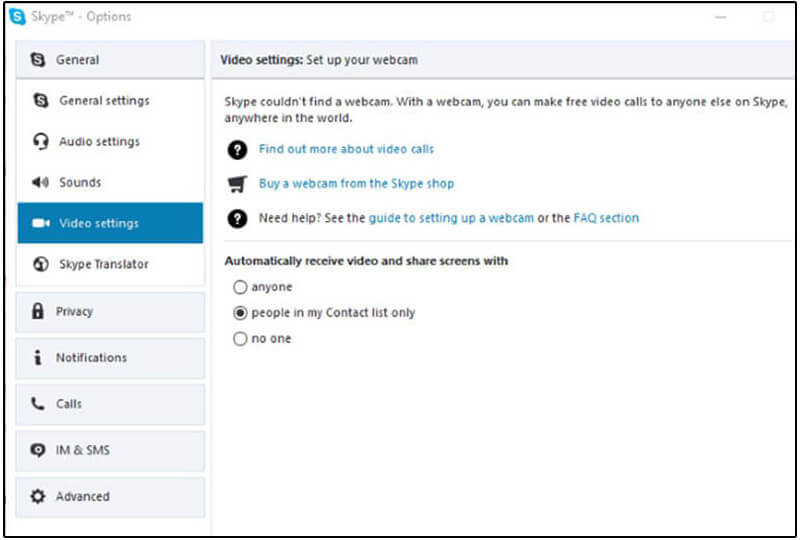Viewport: 800px width, 540px height.
Task: Expand the Calls section
Action: (x=110, y=404)
